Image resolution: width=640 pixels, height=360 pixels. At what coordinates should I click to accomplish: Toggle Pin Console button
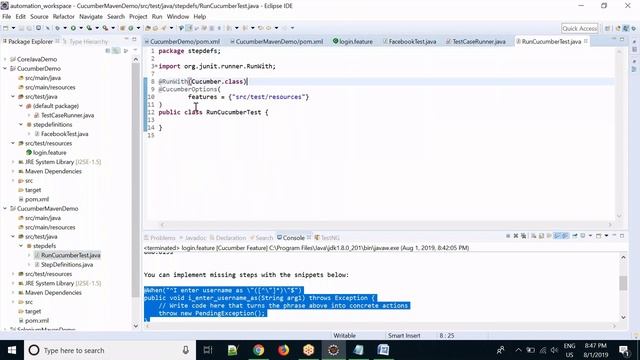tap(575, 236)
